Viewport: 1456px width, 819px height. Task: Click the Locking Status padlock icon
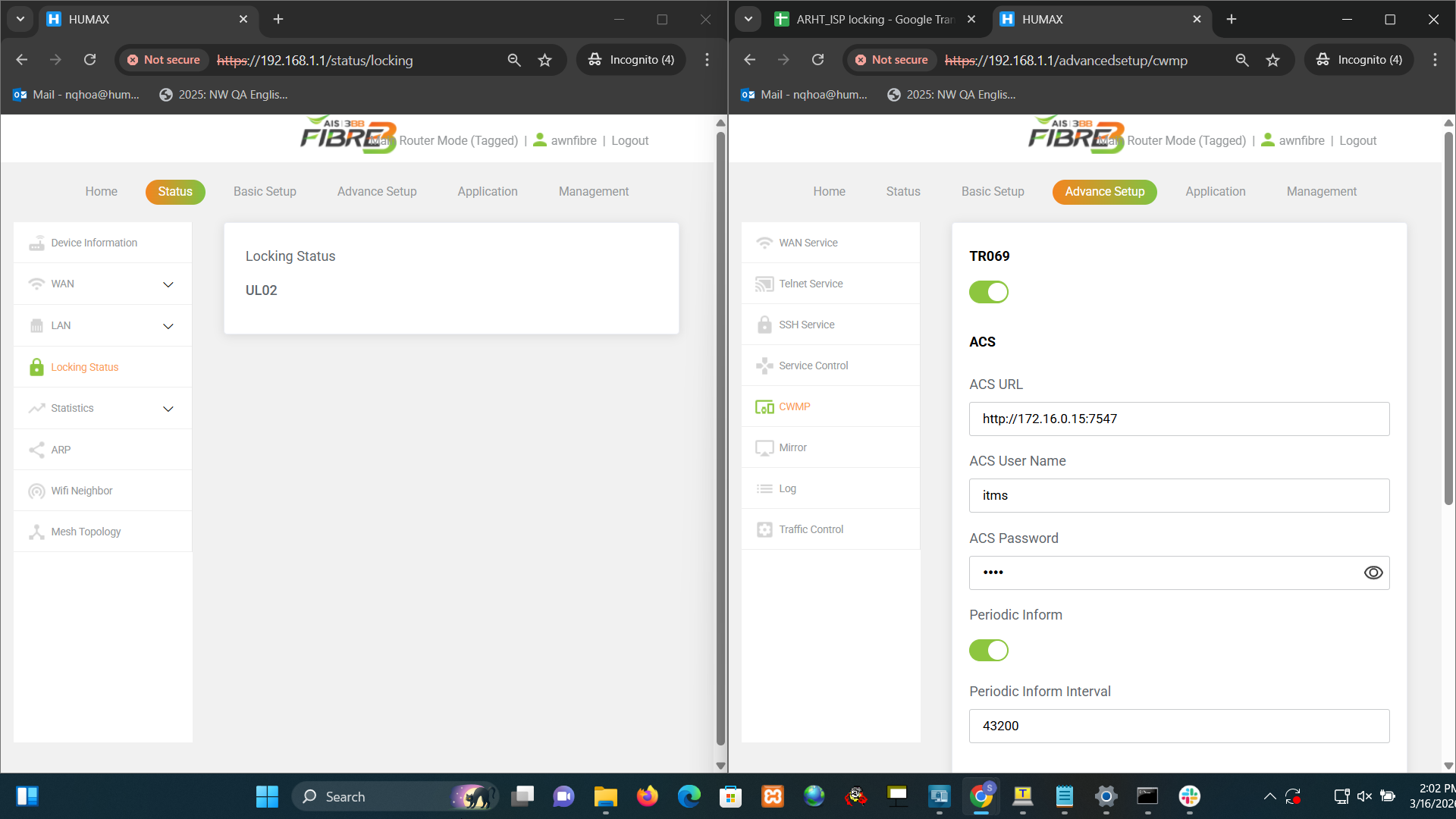(x=36, y=367)
